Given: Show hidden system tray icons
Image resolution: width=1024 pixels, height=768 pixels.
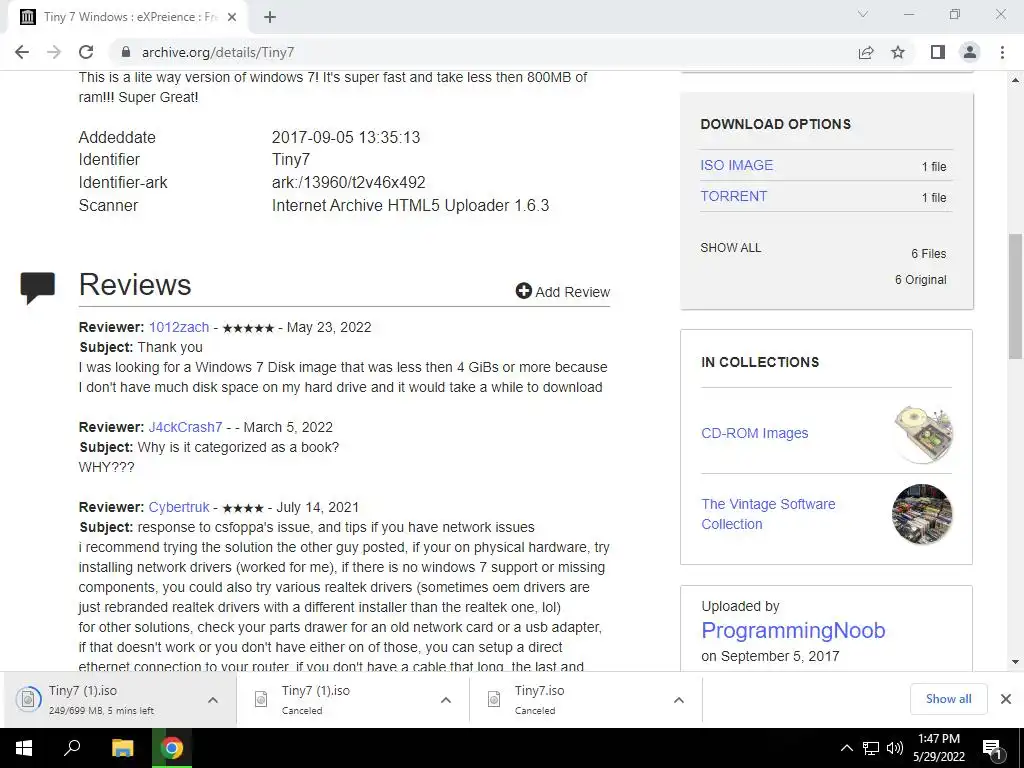Looking at the screenshot, I should [x=846, y=748].
